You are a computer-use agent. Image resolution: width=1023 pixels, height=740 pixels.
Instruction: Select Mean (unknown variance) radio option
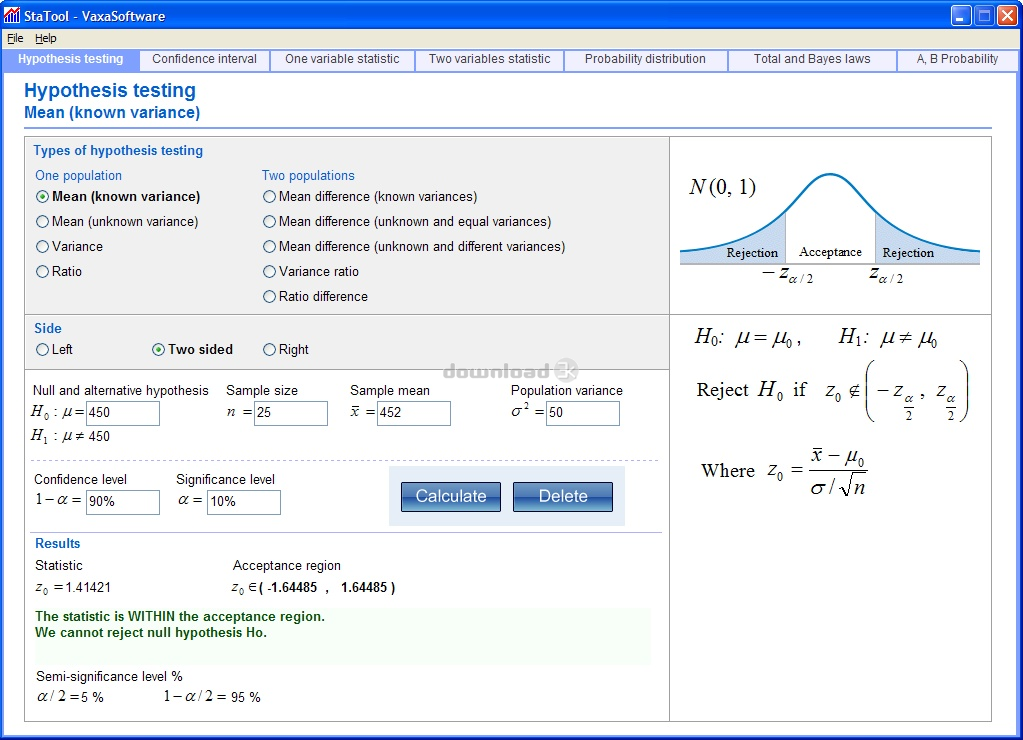click(43, 222)
